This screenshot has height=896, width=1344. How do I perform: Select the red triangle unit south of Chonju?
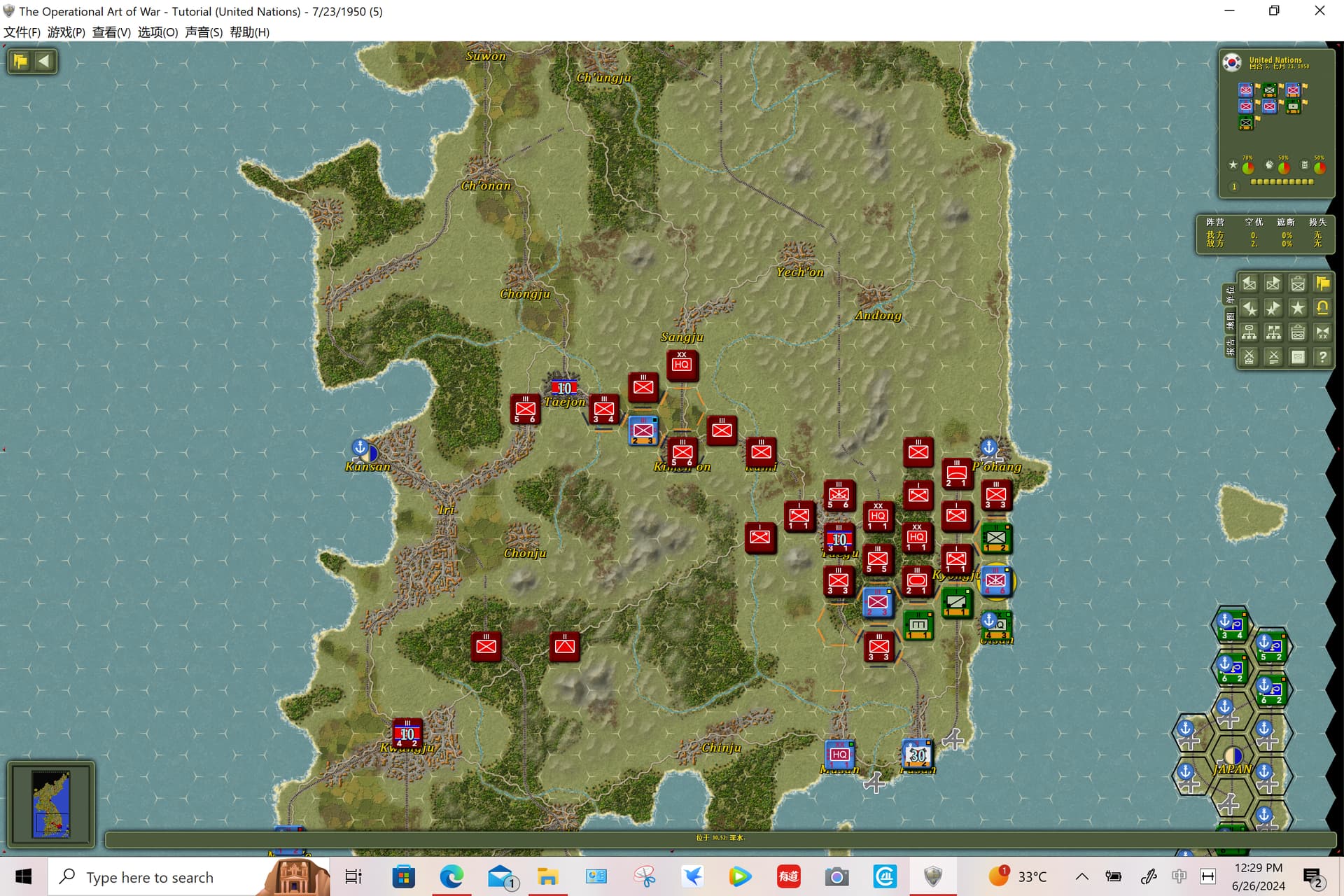564,646
